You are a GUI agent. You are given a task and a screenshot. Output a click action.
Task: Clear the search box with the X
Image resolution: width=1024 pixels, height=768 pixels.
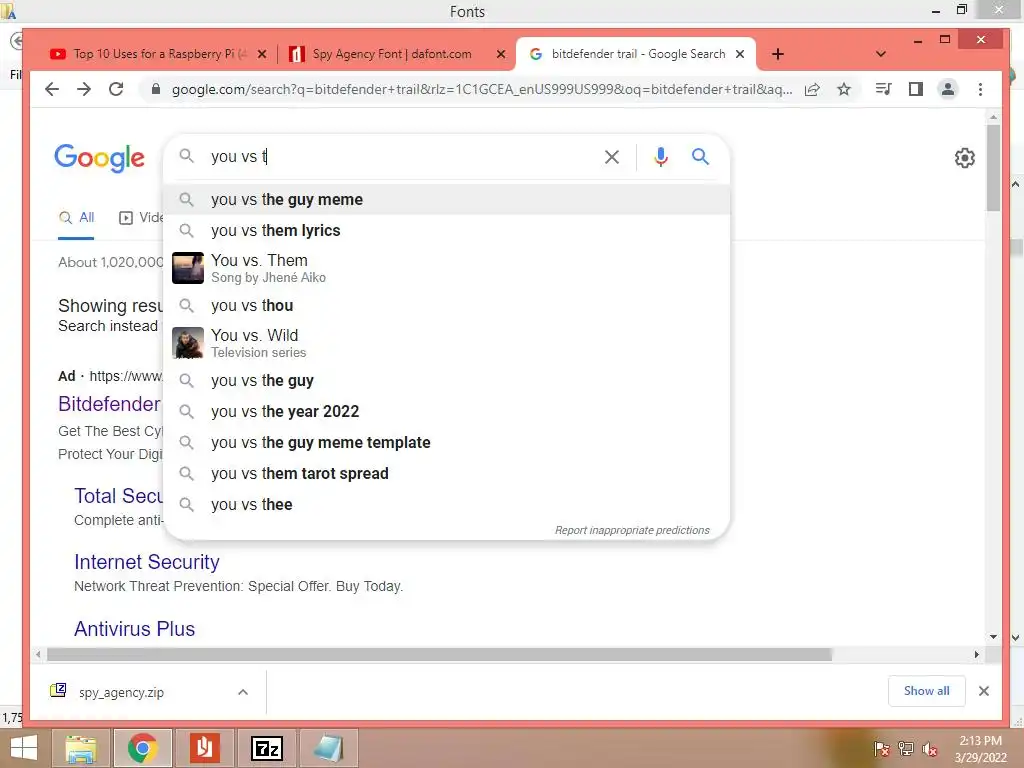tap(612, 157)
